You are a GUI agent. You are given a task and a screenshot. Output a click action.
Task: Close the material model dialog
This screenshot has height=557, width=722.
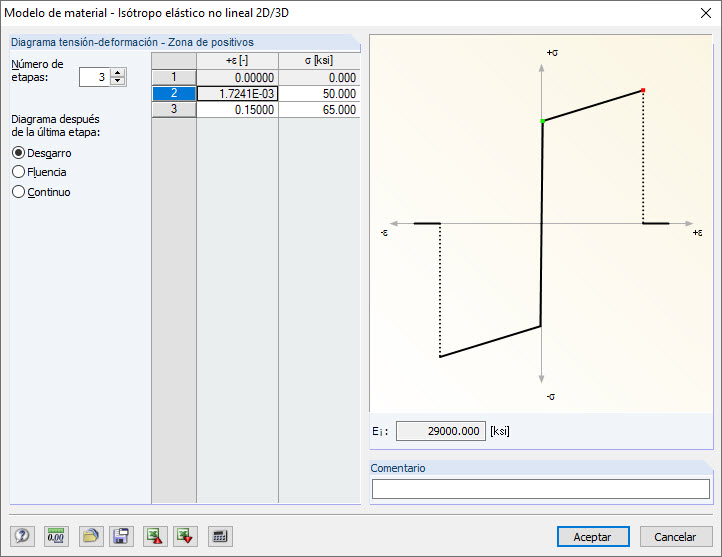(x=706, y=13)
